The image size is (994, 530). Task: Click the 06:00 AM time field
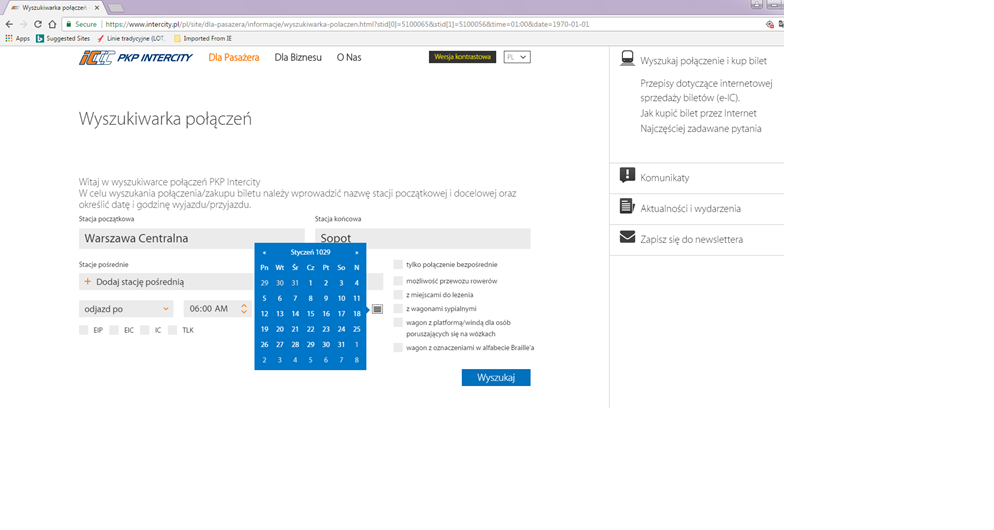217,309
